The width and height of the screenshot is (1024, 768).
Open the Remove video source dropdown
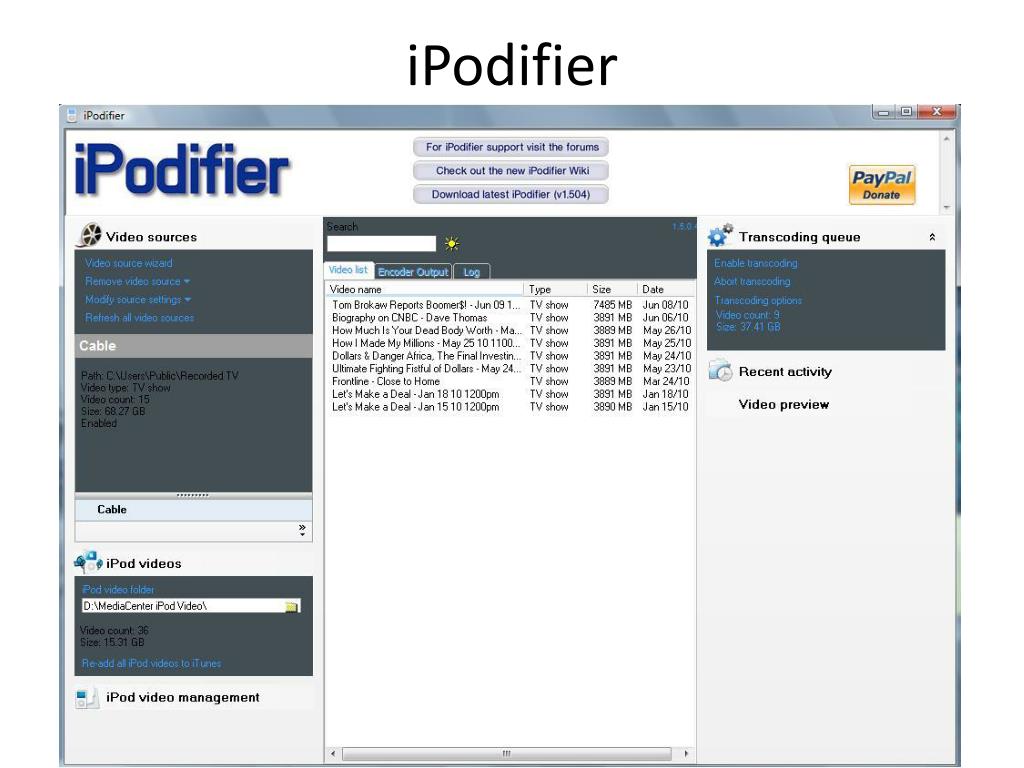click(x=137, y=281)
